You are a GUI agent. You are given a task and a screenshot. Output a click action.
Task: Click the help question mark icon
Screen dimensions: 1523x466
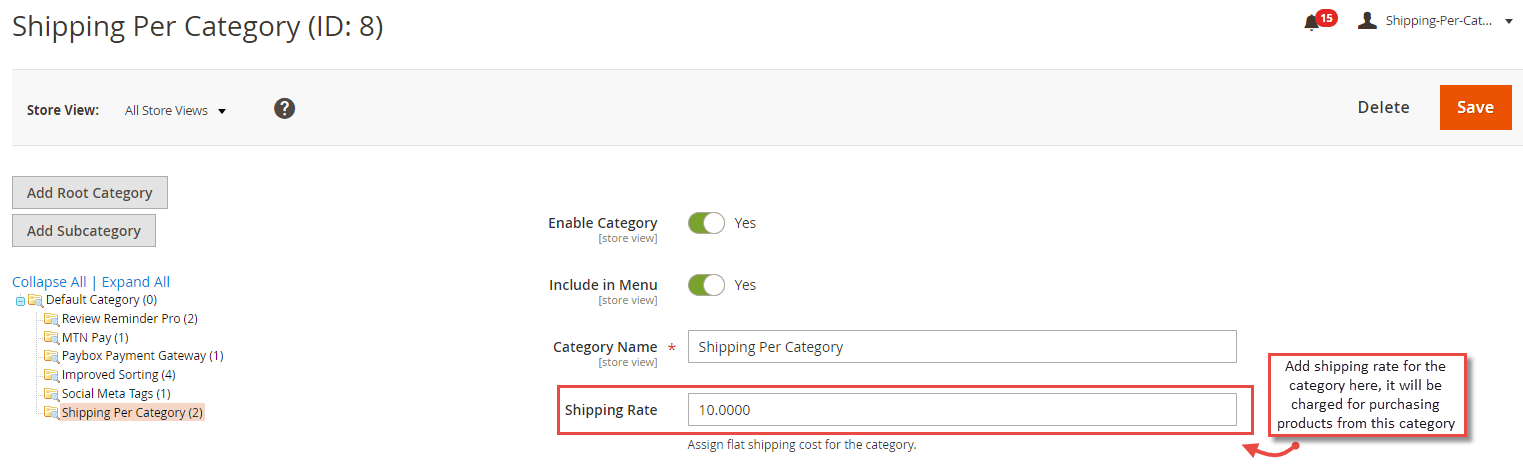pos(284,109)
